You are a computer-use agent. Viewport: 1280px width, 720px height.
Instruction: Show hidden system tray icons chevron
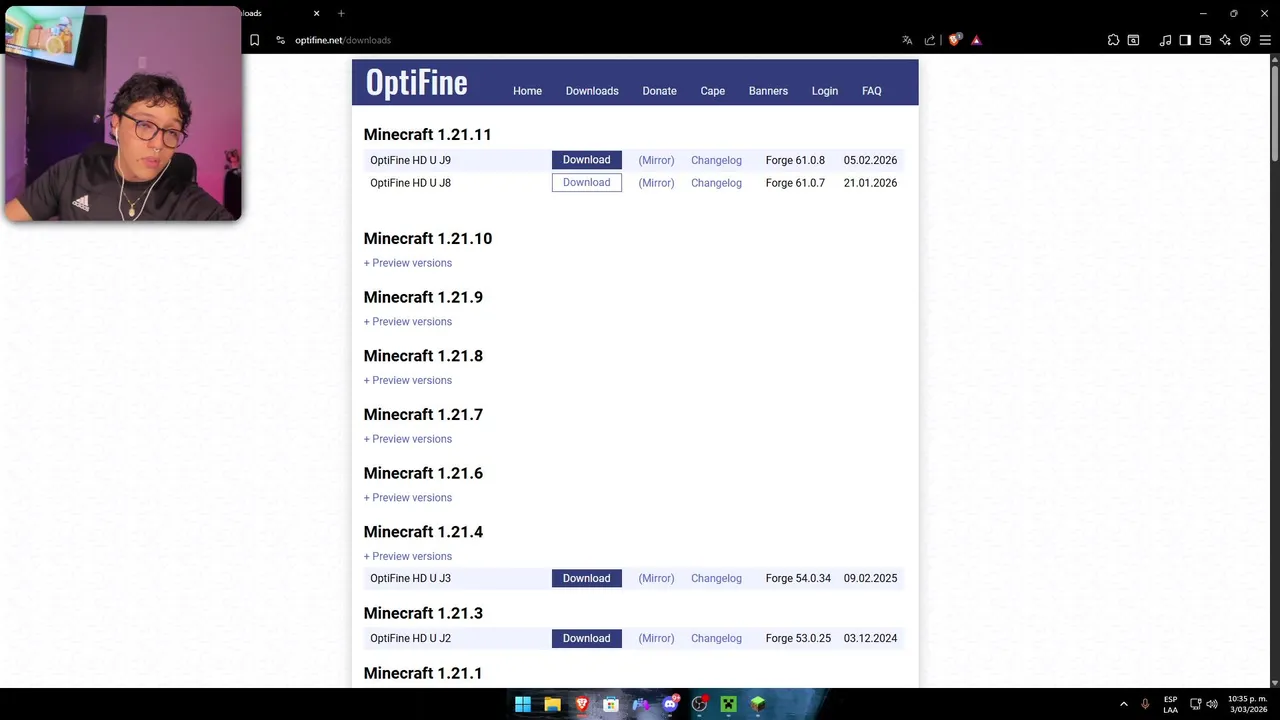point(1123,704)
